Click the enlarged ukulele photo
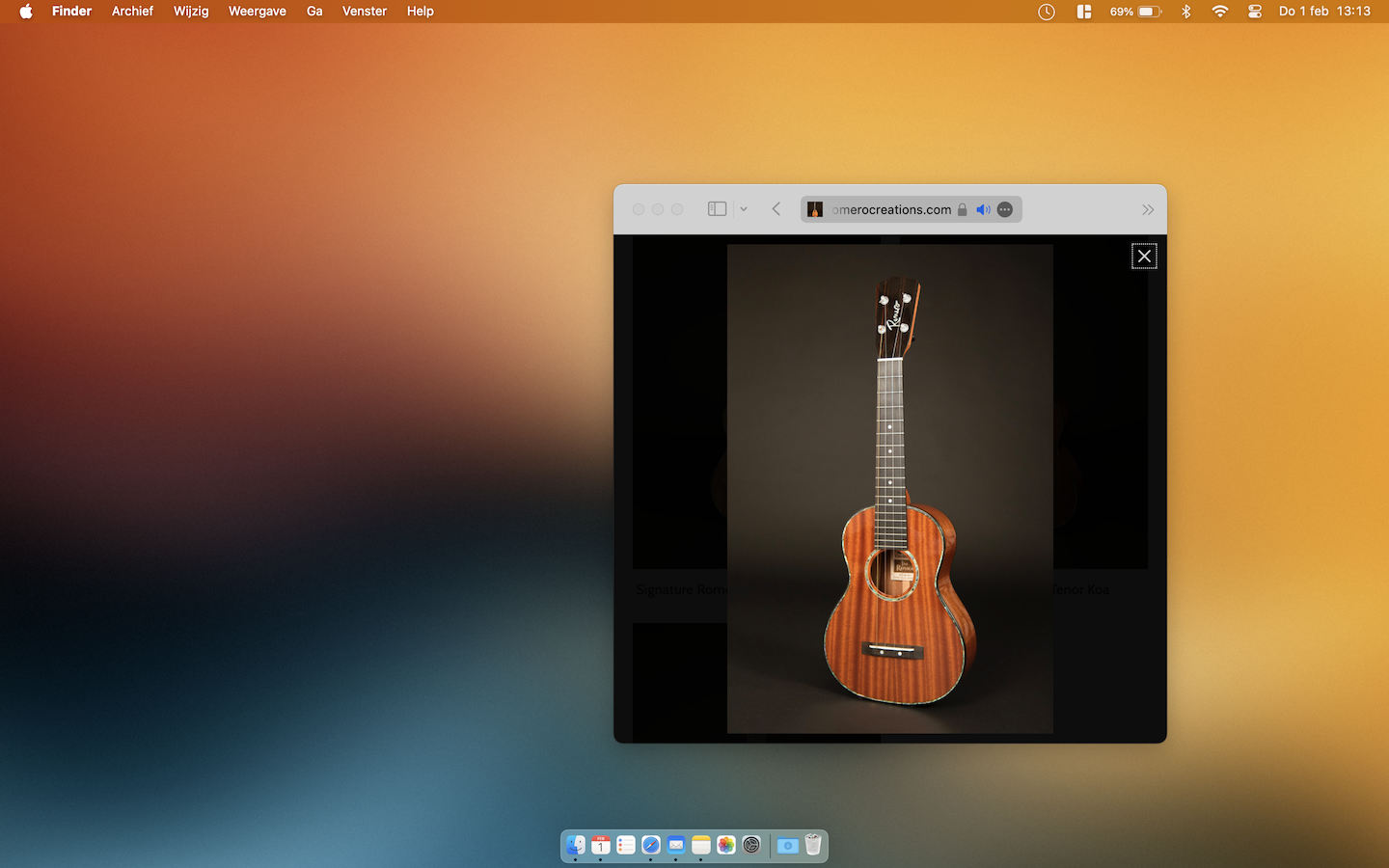 point(890,489)
